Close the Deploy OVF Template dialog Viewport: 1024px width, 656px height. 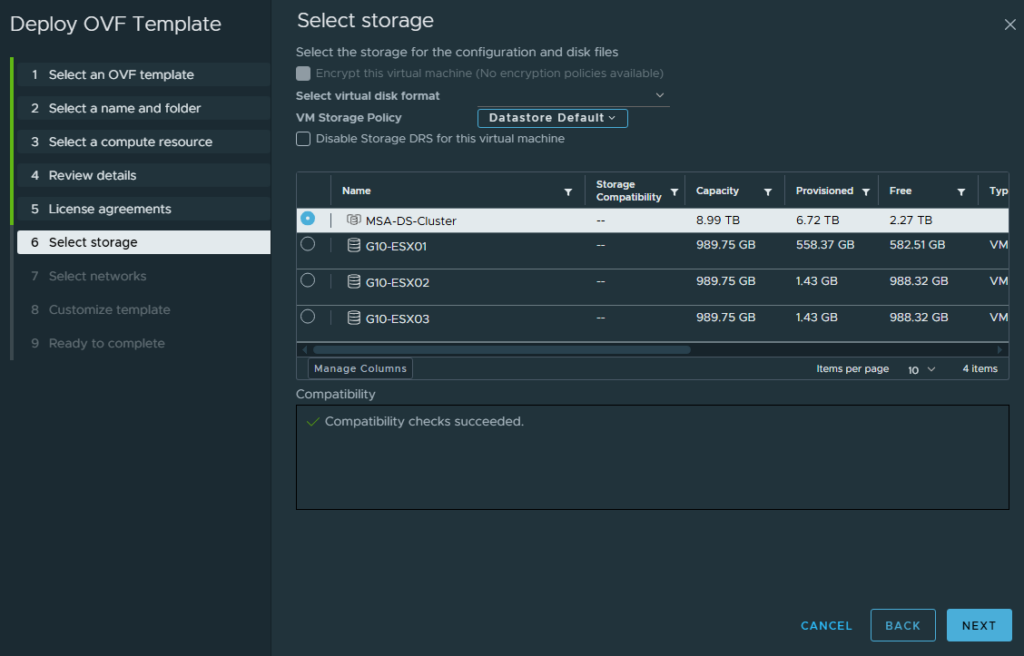(1010, 25)
